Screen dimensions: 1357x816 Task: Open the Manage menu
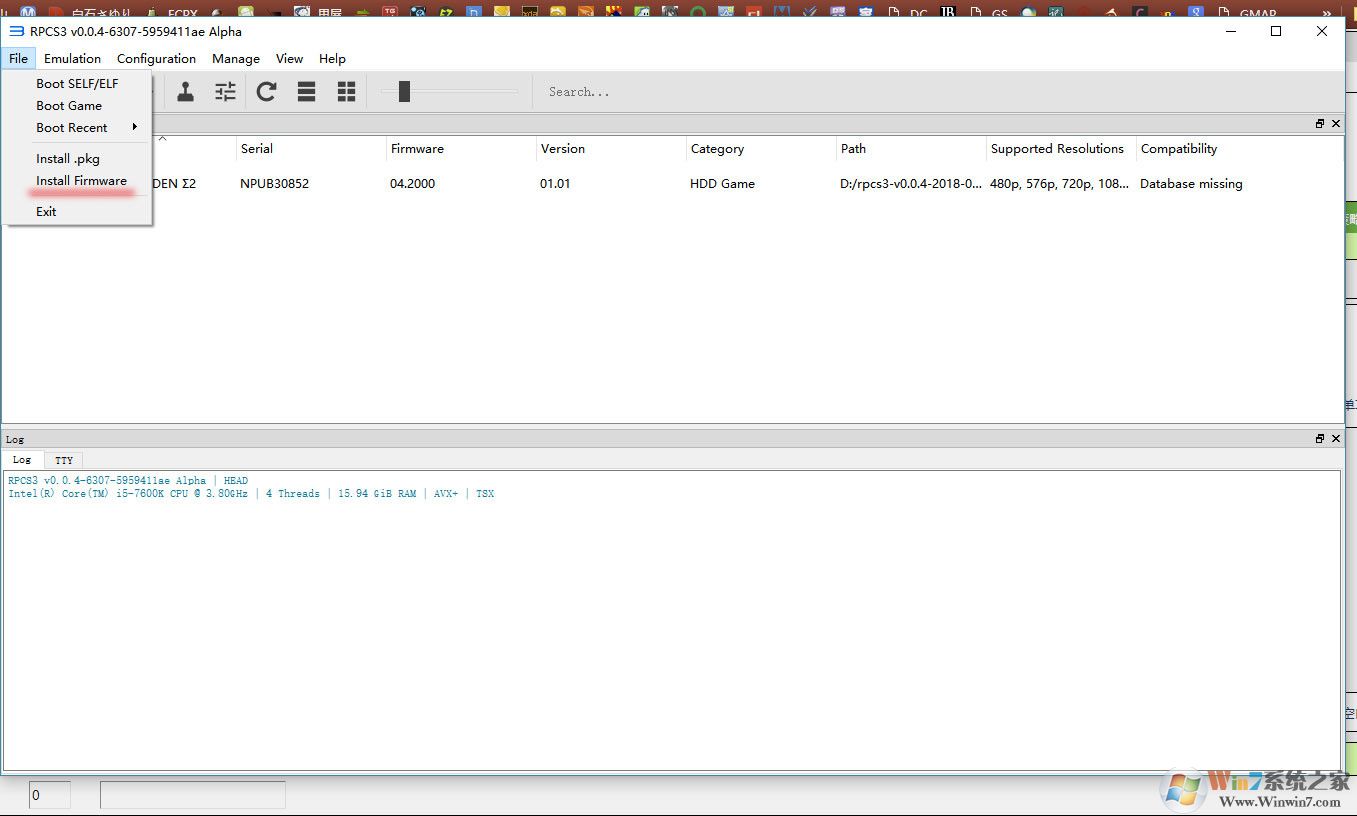pyautogui.click(x=236, y=58)
